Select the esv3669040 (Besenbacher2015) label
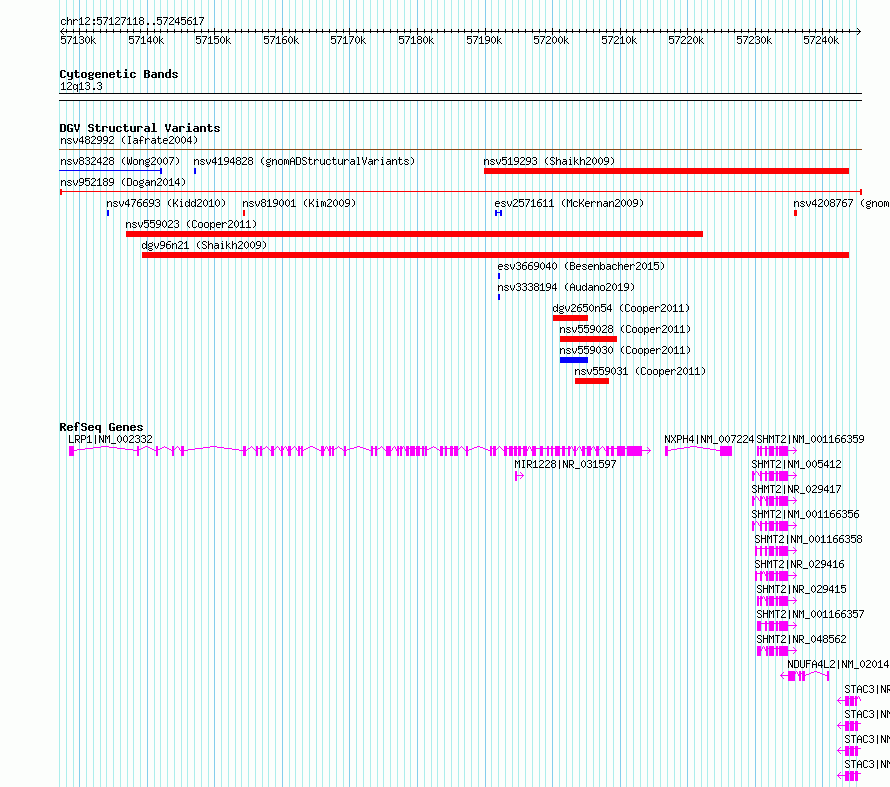Viewport: 890px width, 787px height. point(581,266)
